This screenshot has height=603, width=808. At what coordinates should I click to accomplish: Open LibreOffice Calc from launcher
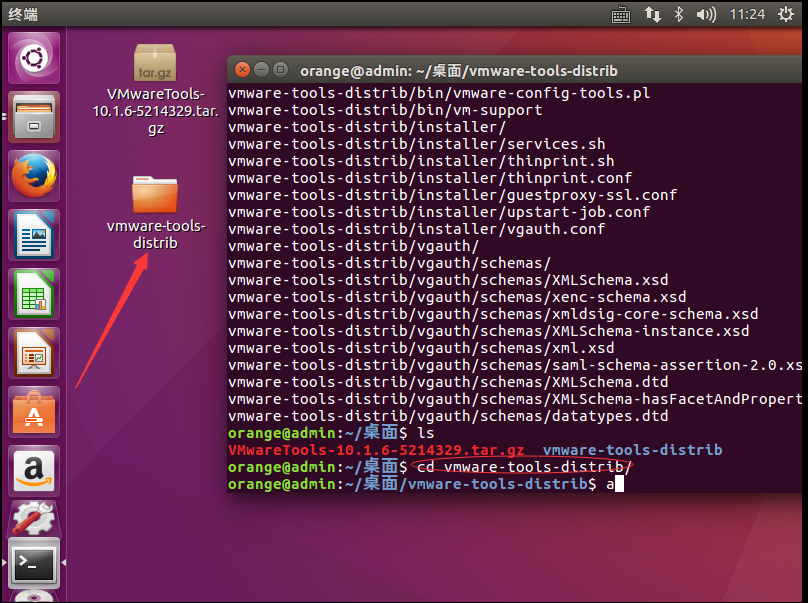pos(34,294)
